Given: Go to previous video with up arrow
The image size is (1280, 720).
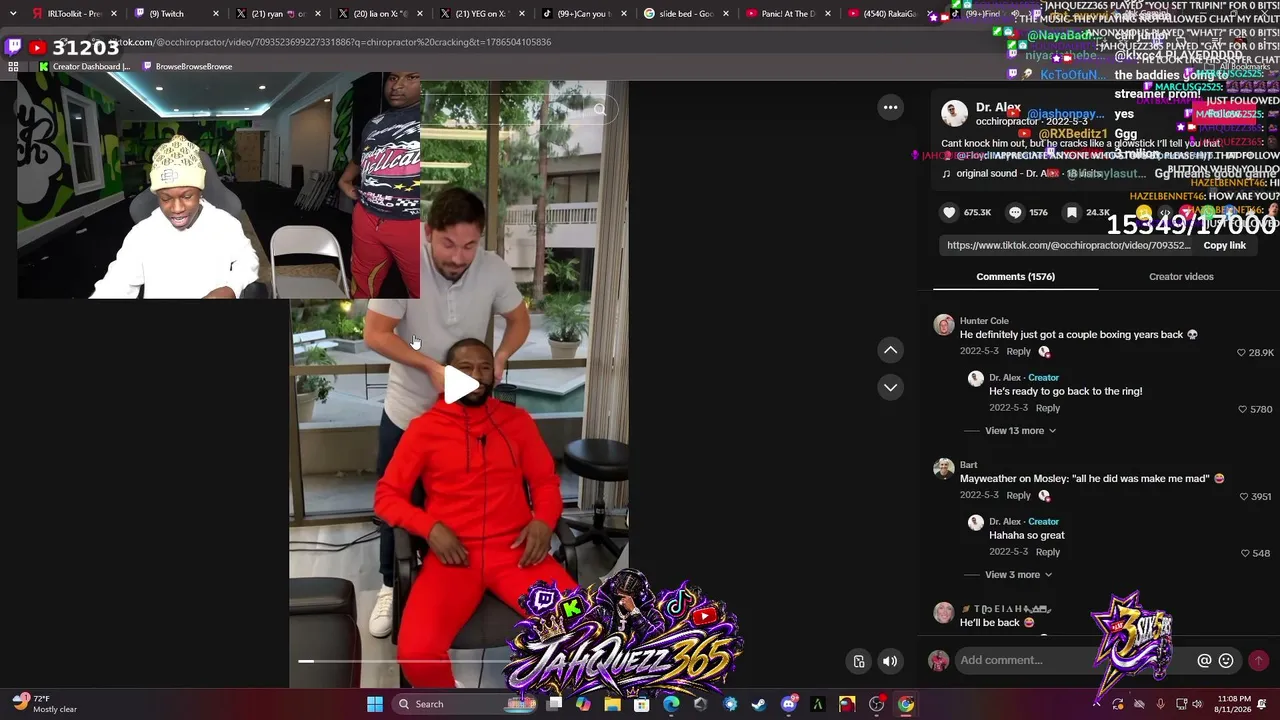Looking at the screenshot, I should click(890, 350).
